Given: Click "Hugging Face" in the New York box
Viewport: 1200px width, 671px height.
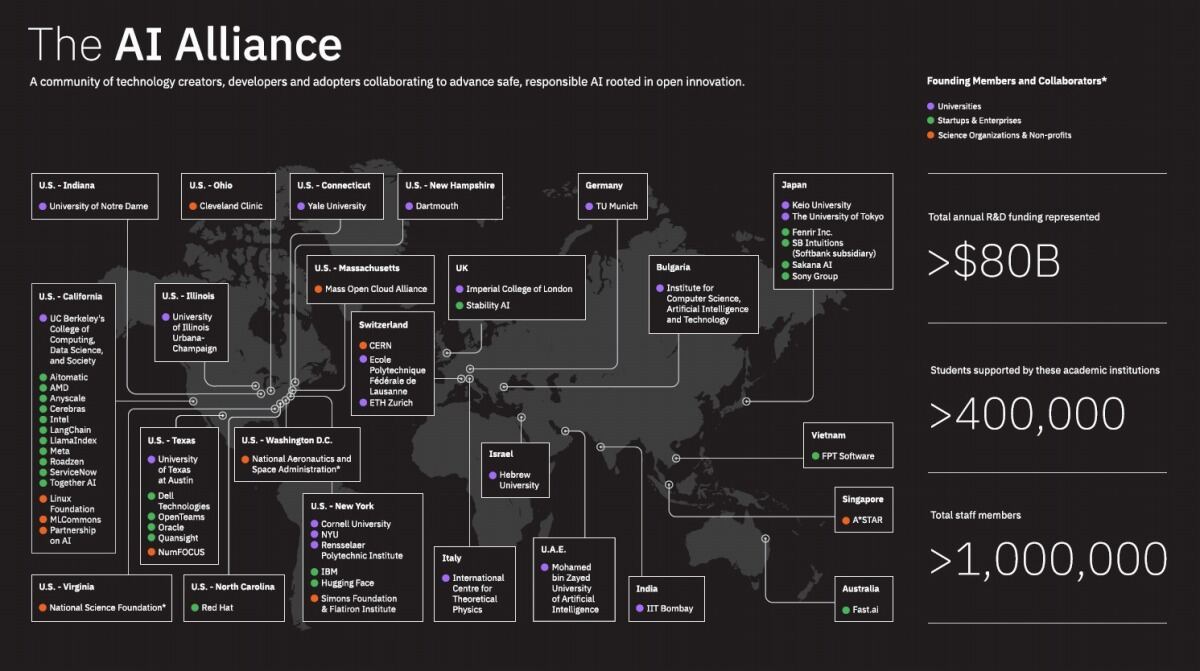Looking at the screenshot, I should point(347,583).
